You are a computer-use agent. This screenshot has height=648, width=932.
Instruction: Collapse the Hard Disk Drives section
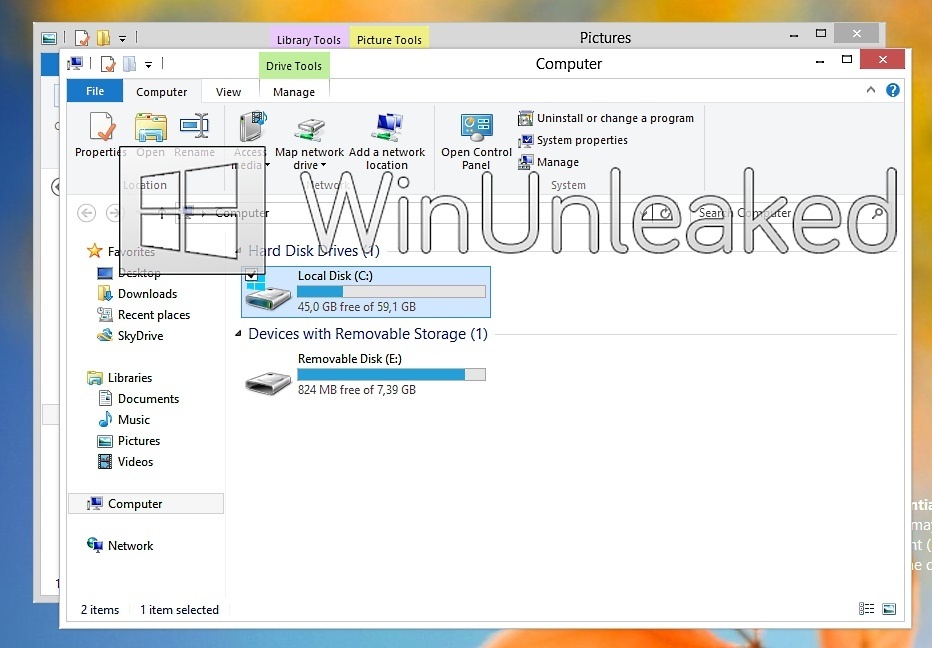237,250
